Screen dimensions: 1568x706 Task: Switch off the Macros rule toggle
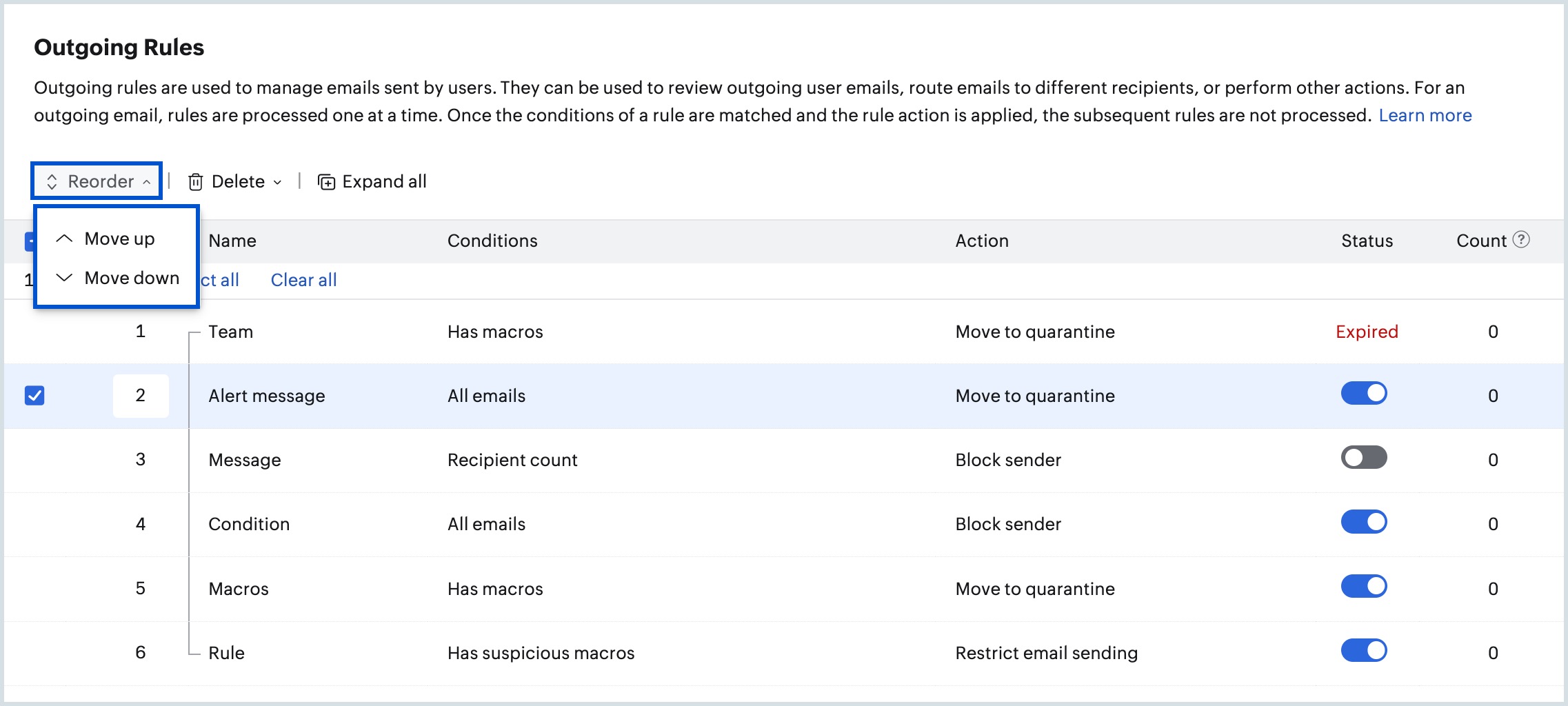pos(1364,586)
